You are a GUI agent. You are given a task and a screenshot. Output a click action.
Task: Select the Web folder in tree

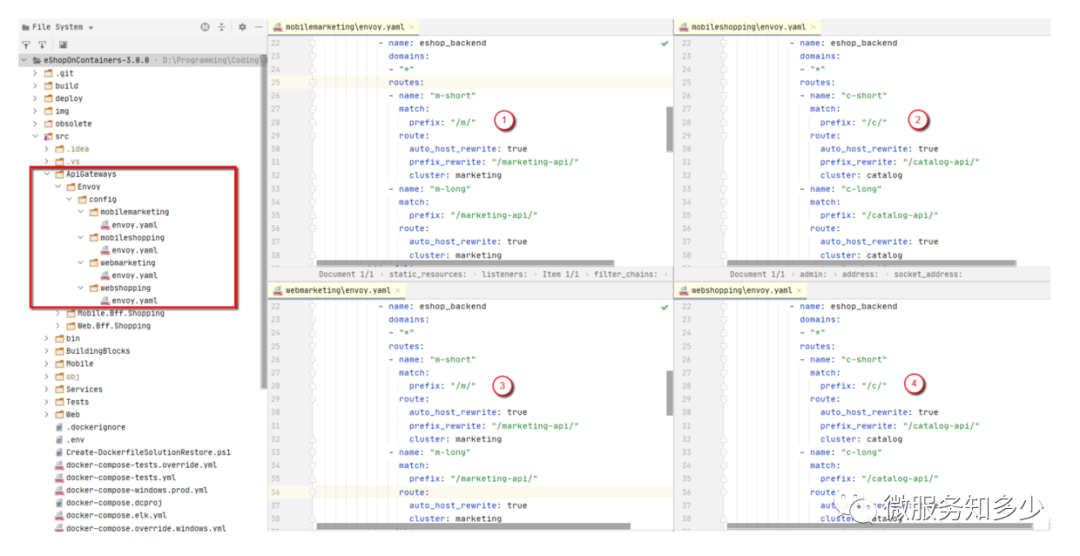click(x=73, y=415)
